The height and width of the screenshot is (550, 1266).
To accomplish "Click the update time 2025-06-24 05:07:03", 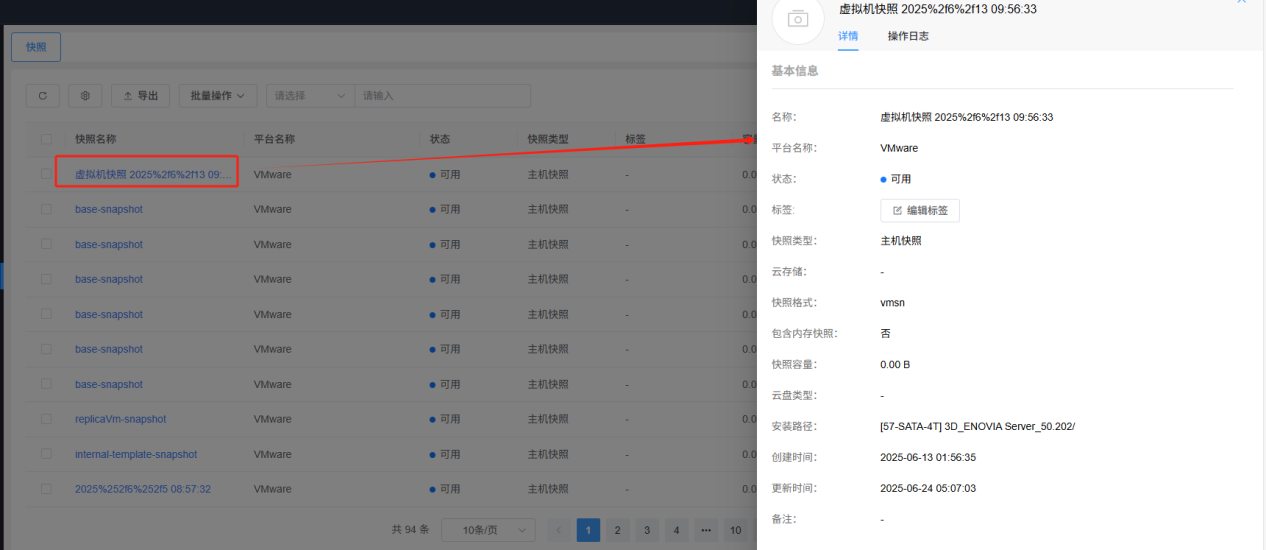I will [x=928, y=488].
